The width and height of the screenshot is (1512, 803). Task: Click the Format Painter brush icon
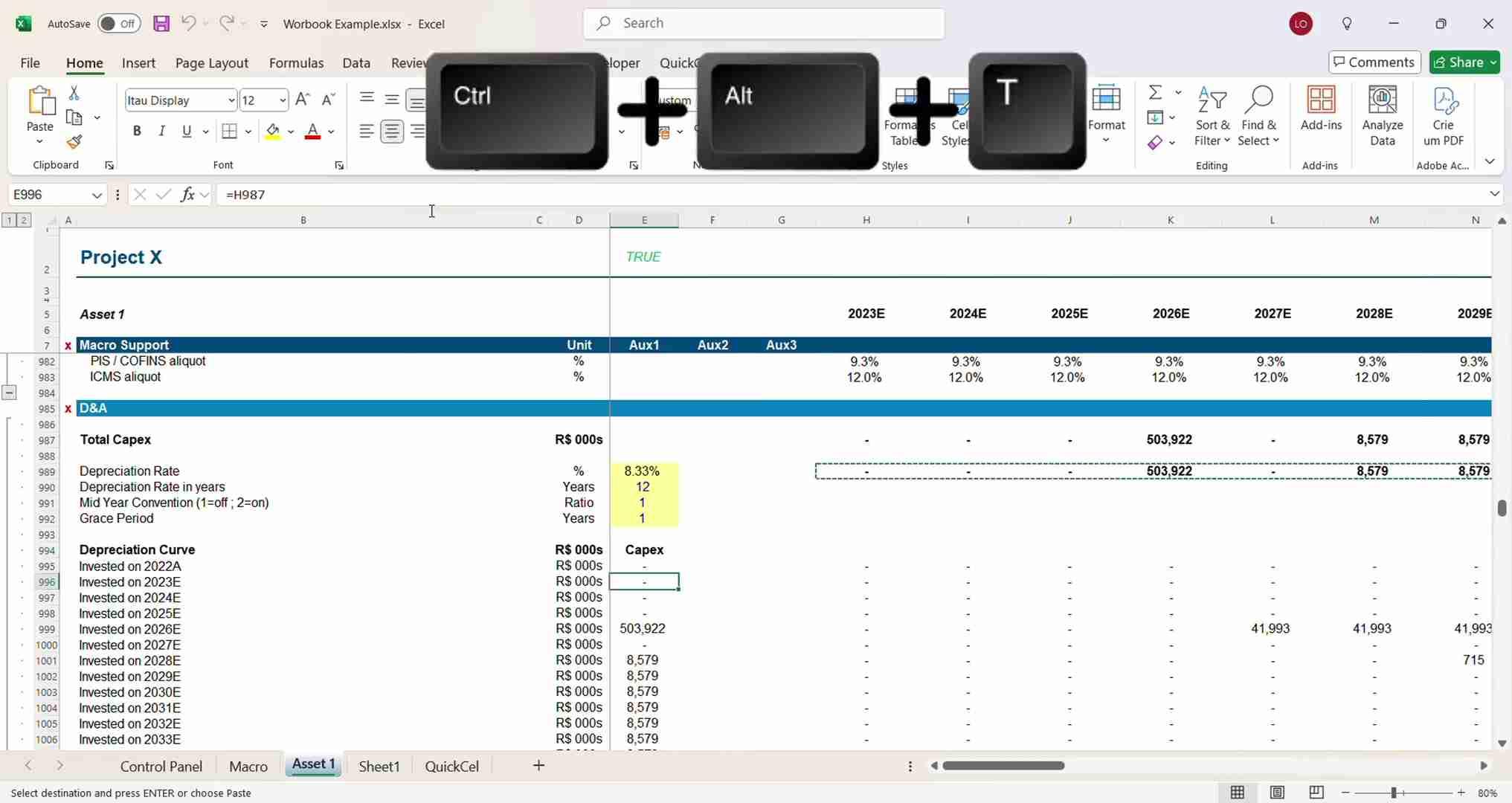74,143
